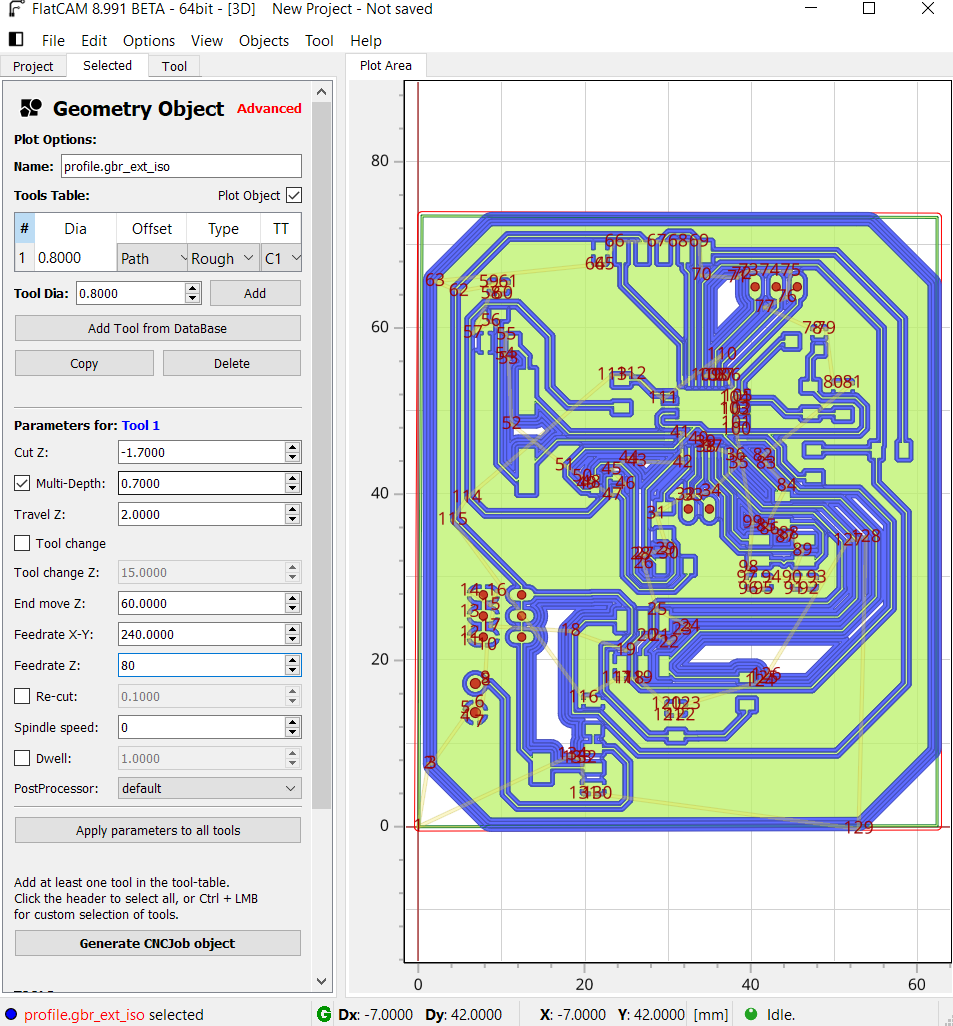Click the green G grid icon in status bar
953x1026 pixels.
(x=323, y=1014)
